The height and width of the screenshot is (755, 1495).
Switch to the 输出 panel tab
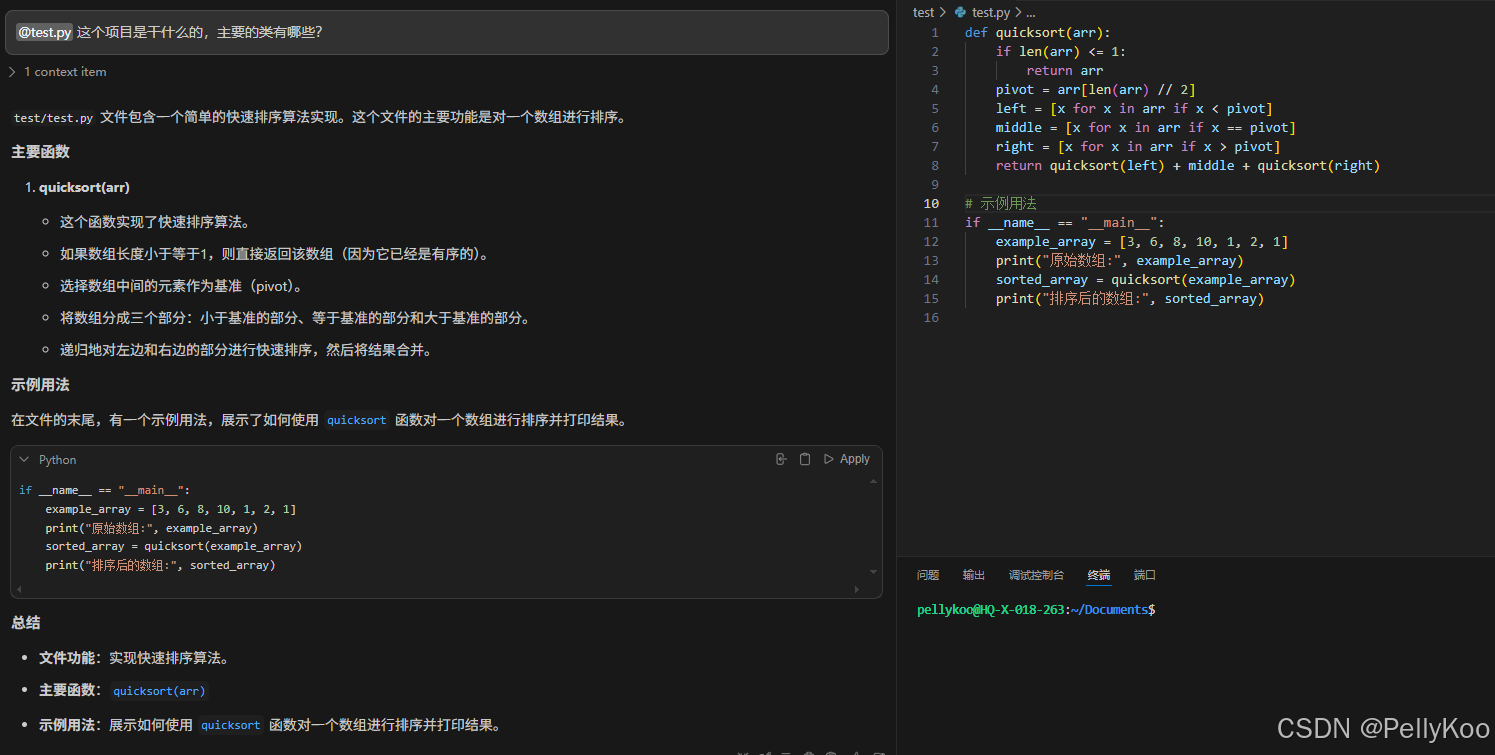(974, 575)
